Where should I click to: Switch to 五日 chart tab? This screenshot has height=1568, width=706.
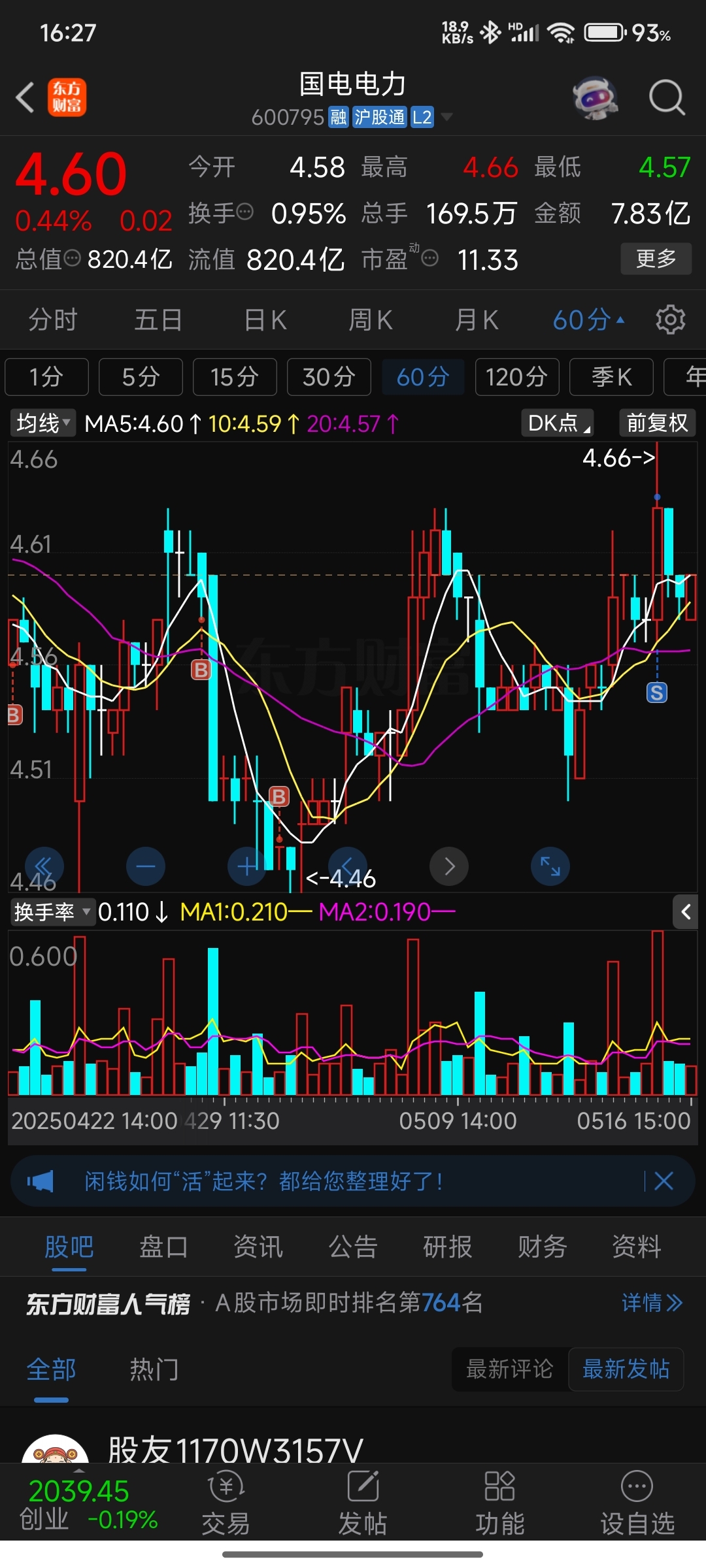click(158, 320)
